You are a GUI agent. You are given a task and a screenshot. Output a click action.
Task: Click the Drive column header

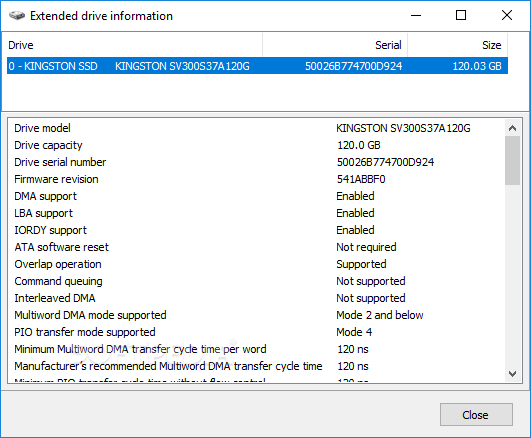click(x=134, y=45)
